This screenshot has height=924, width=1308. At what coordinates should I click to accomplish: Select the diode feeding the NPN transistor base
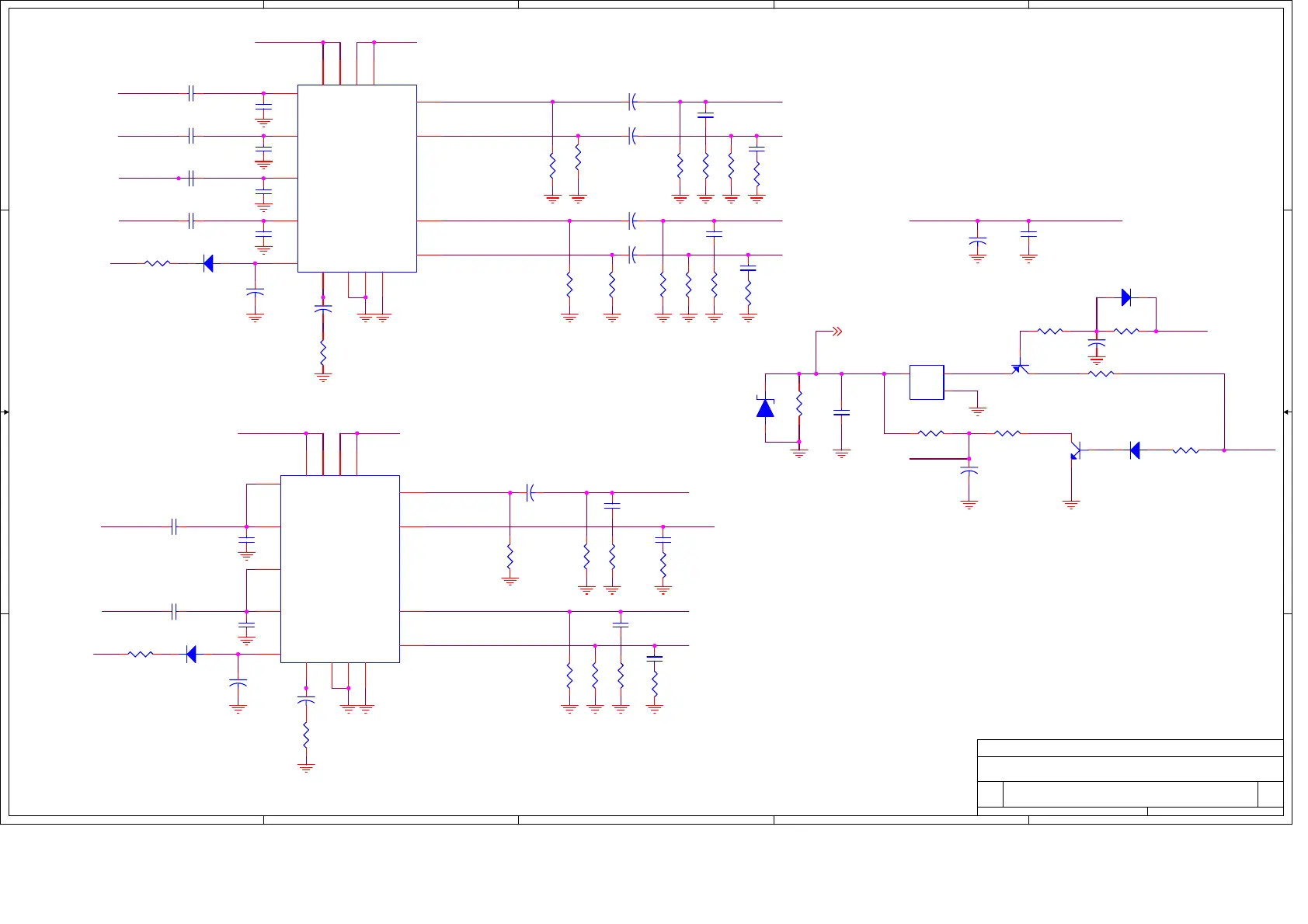click(x=1135, y=450)
